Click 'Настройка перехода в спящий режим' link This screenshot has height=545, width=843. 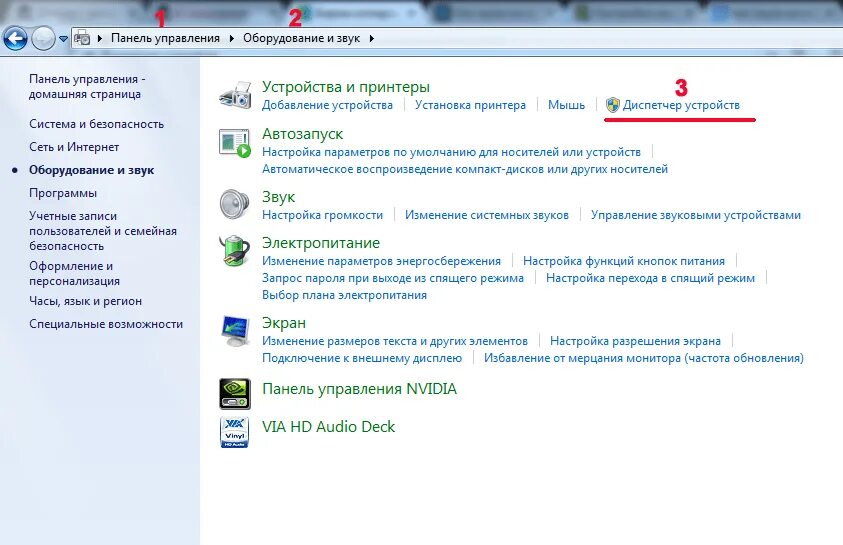pyautogui.click(x=651, y=278)
